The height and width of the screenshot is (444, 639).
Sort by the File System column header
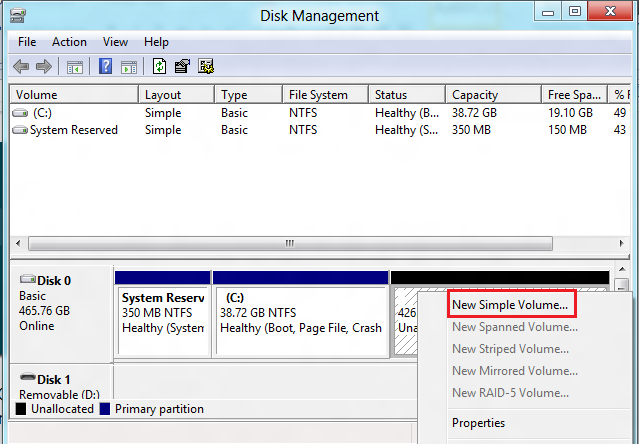click(325, 95)
